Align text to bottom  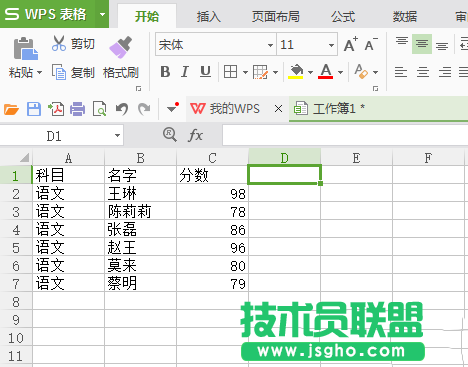442,46
